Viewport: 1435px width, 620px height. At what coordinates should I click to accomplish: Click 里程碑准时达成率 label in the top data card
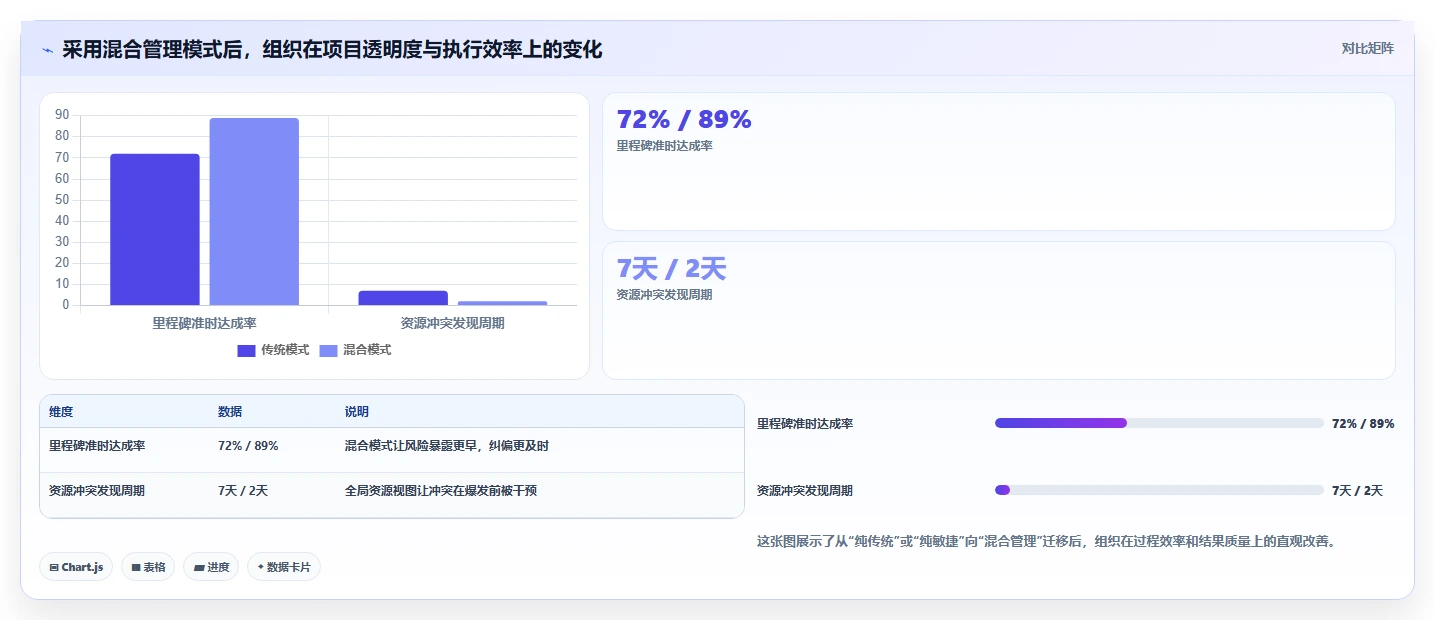pyautogui.click(x=665, y=146)
